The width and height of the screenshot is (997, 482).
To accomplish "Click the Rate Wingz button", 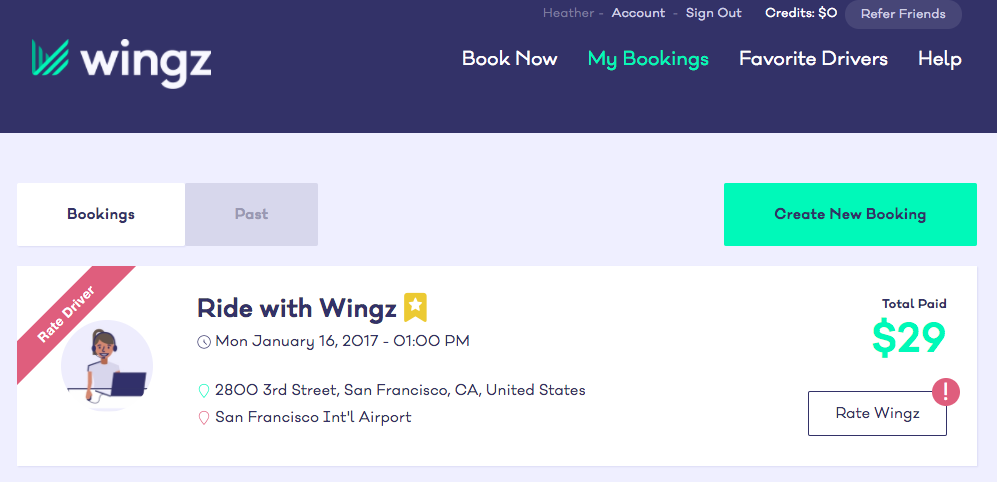I will pyautogui.click(x=877, y=413).
